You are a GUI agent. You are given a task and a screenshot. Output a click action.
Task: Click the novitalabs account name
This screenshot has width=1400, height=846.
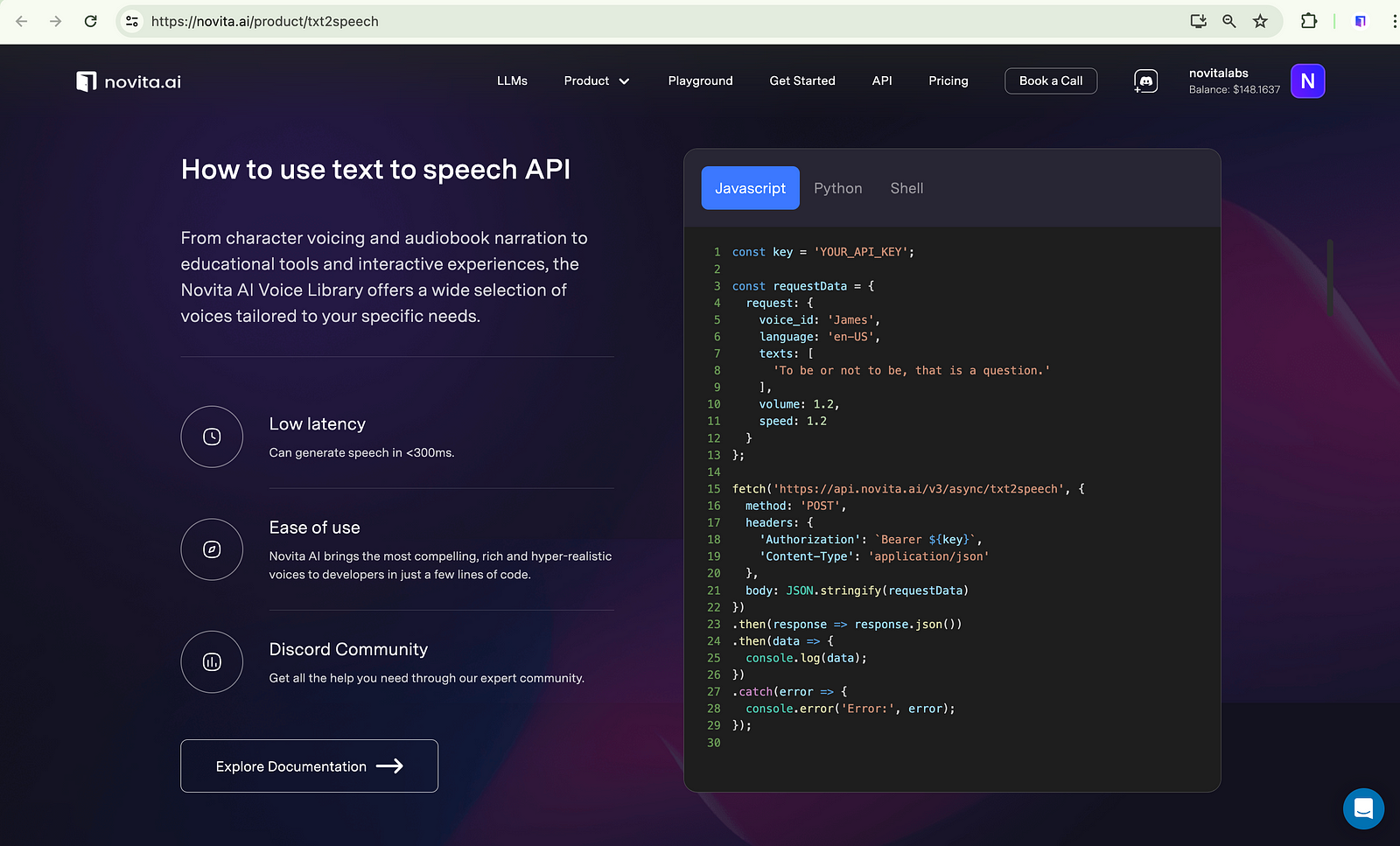[x=1218, y=73]
